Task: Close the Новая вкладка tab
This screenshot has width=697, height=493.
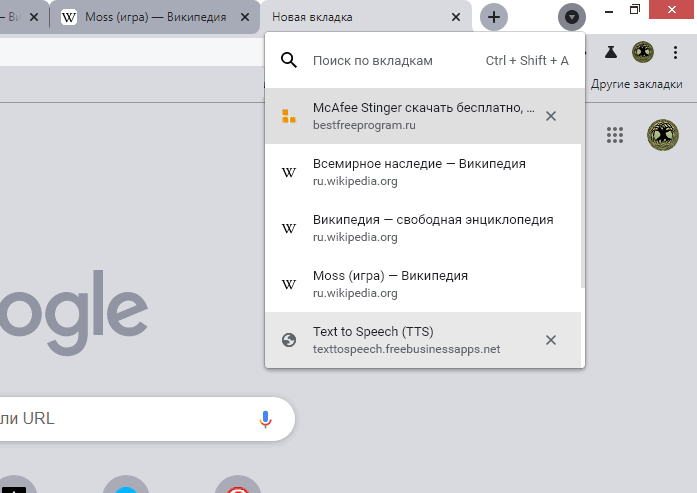Action: [x=456, y=17]
